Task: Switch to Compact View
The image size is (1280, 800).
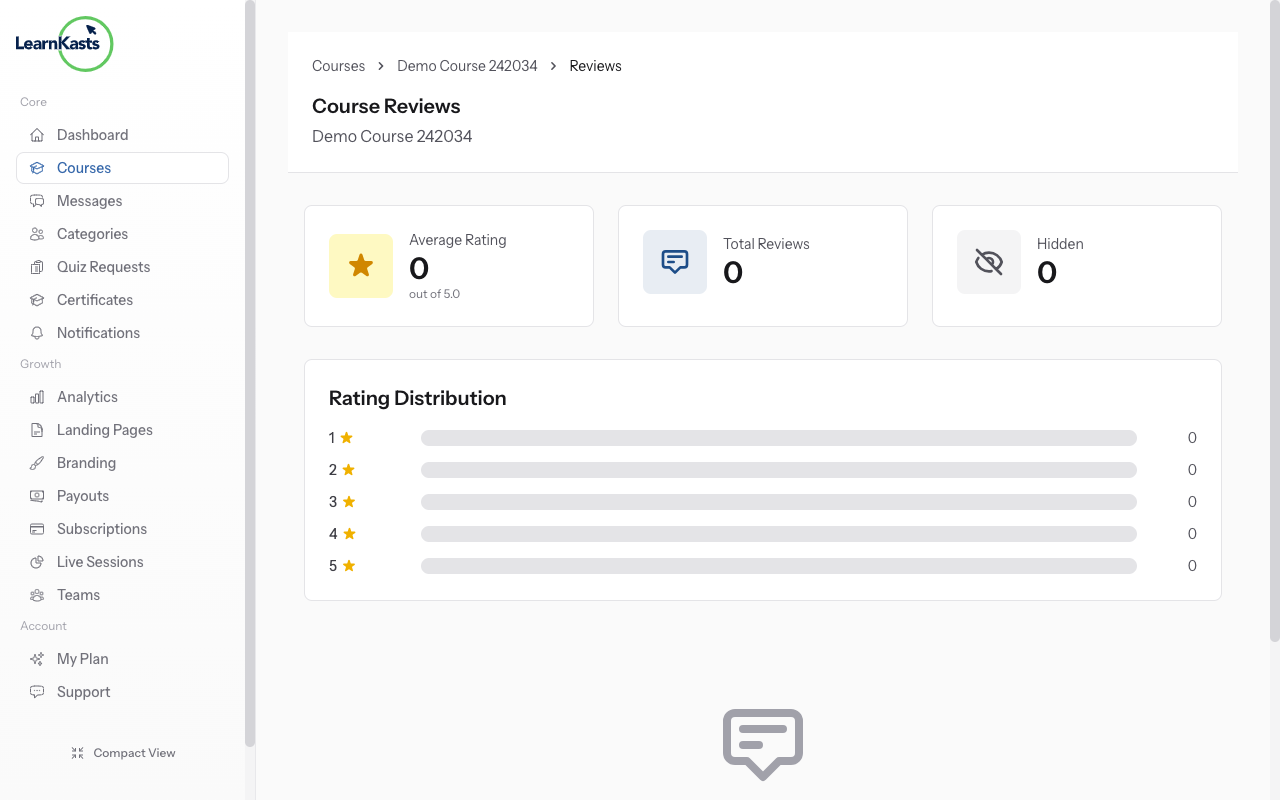Action: [x=123, y=752]
